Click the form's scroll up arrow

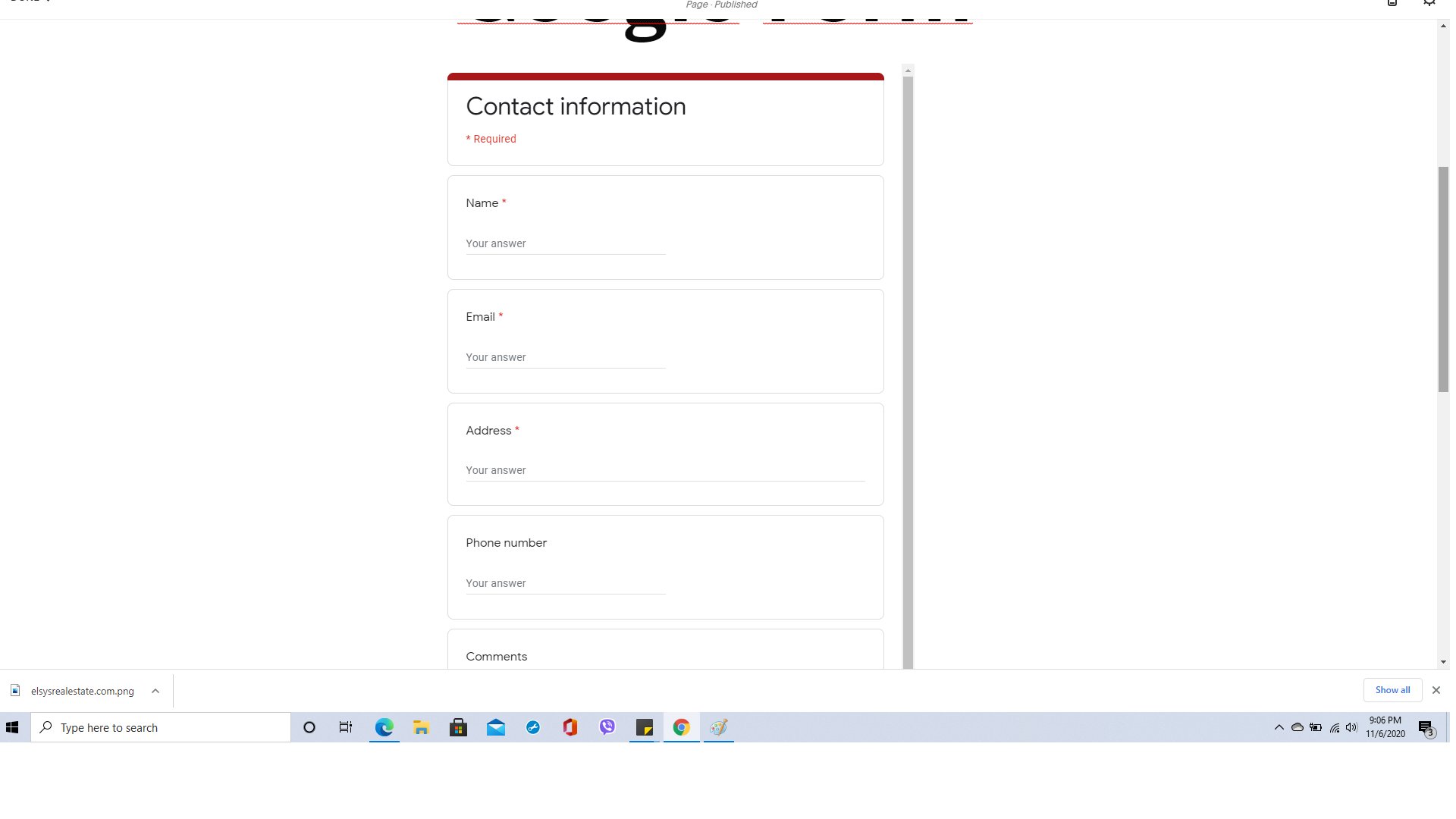click(x=908, y=71)
